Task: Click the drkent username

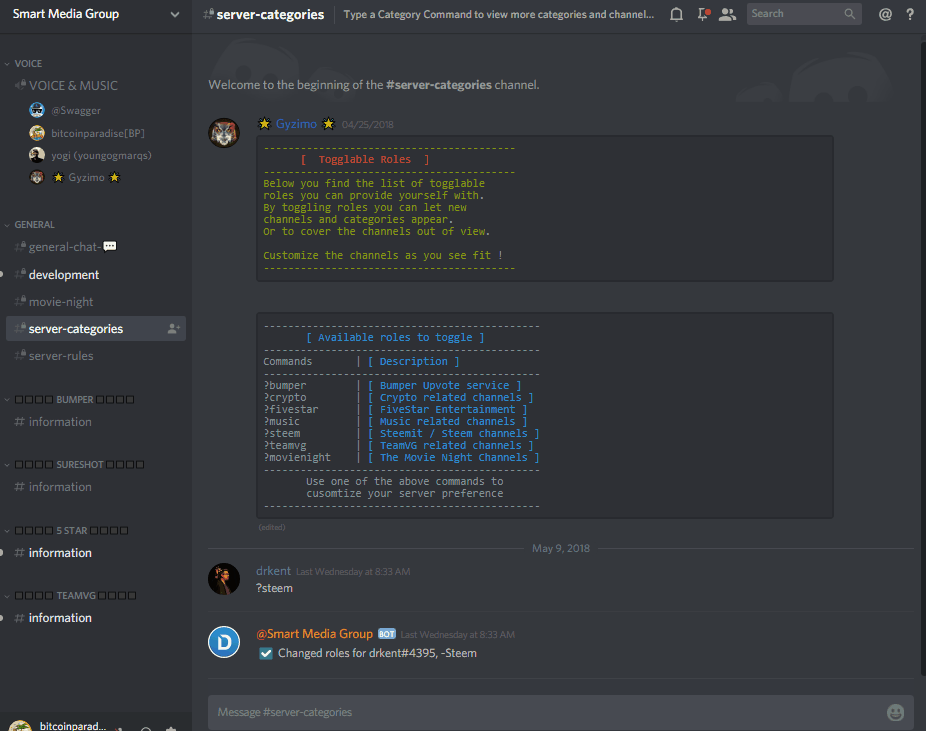Action: [273, 571]
